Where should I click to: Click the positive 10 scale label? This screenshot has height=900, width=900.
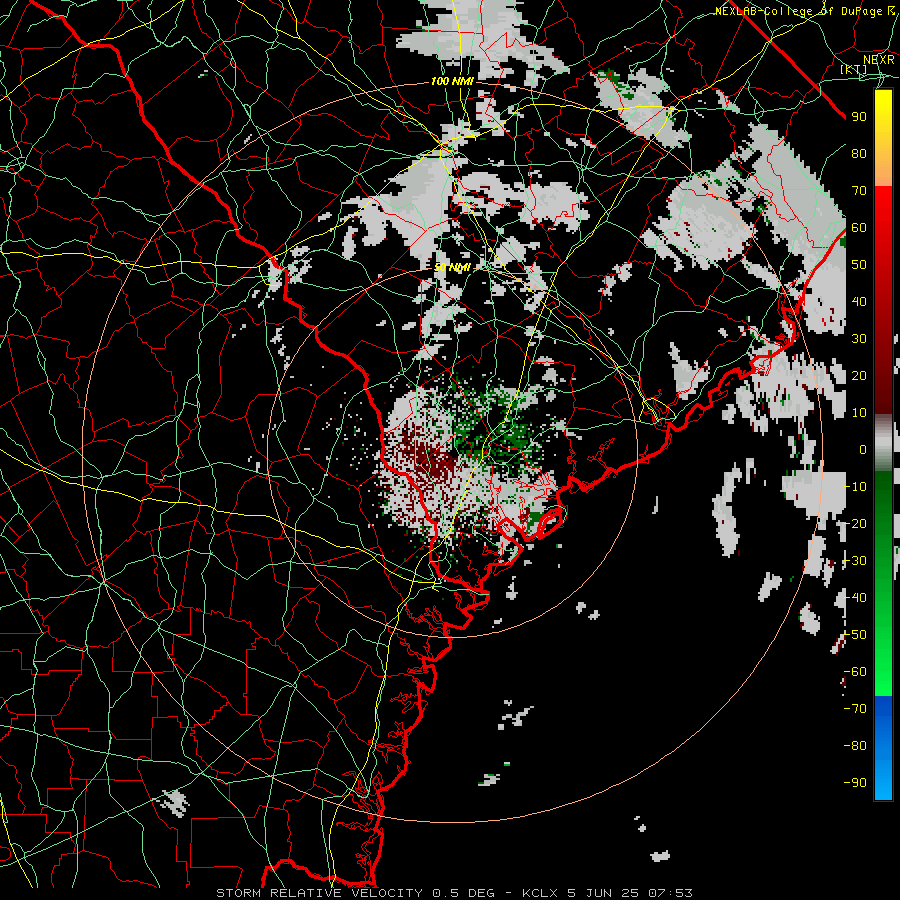859,413
